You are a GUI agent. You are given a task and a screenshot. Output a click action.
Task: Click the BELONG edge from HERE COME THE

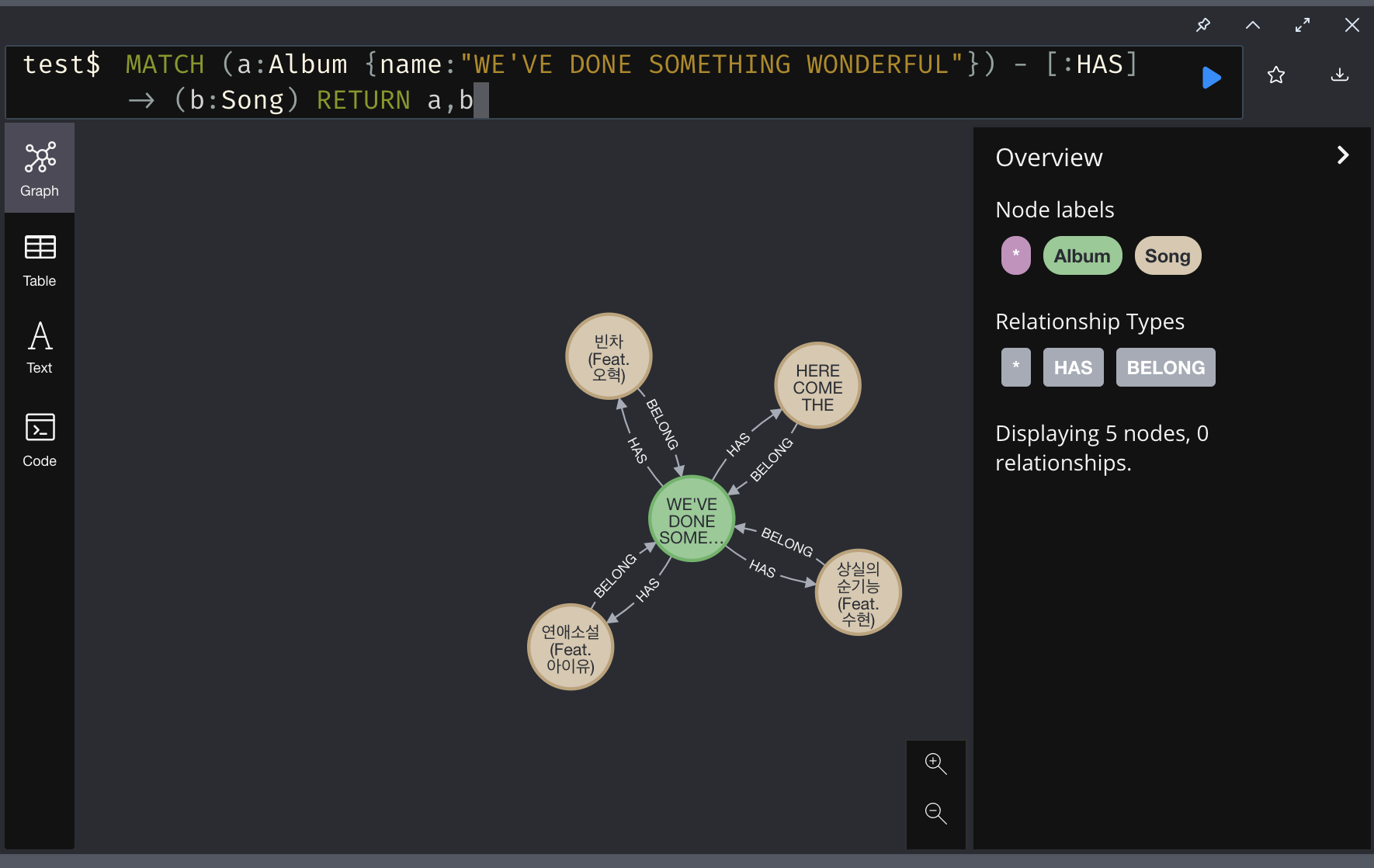pos(771,460)
